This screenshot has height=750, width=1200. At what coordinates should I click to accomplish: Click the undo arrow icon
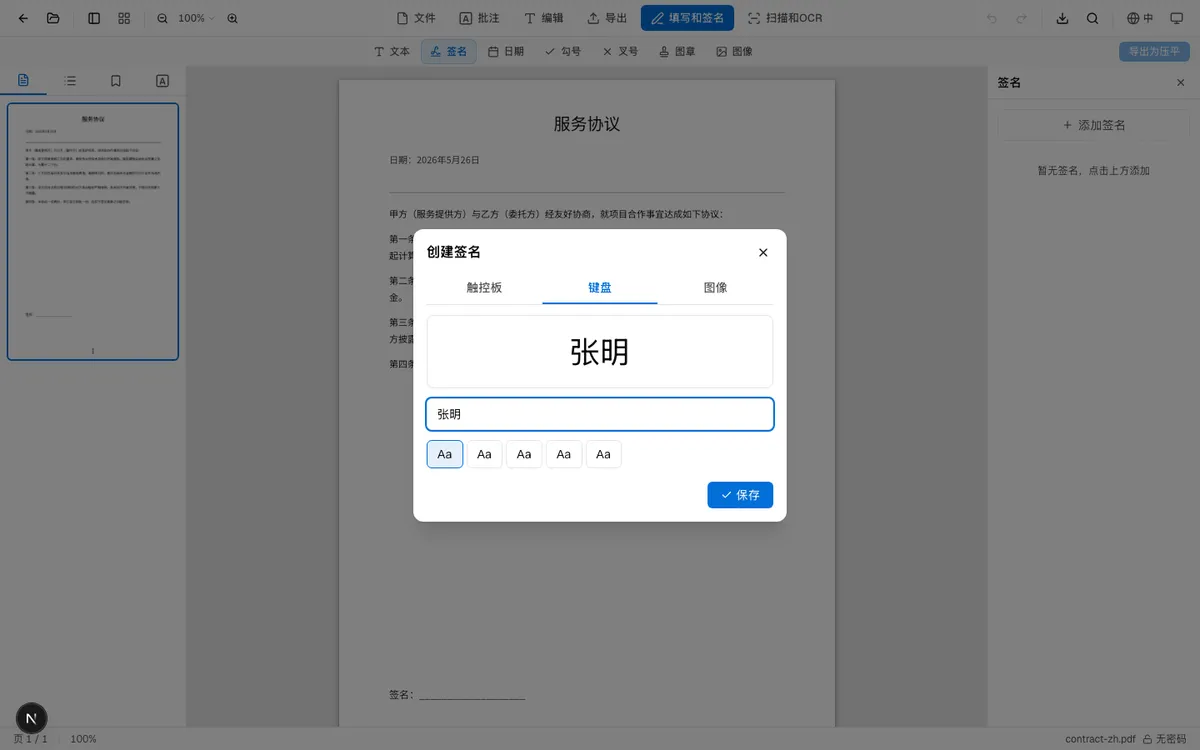tap(992, 18)
